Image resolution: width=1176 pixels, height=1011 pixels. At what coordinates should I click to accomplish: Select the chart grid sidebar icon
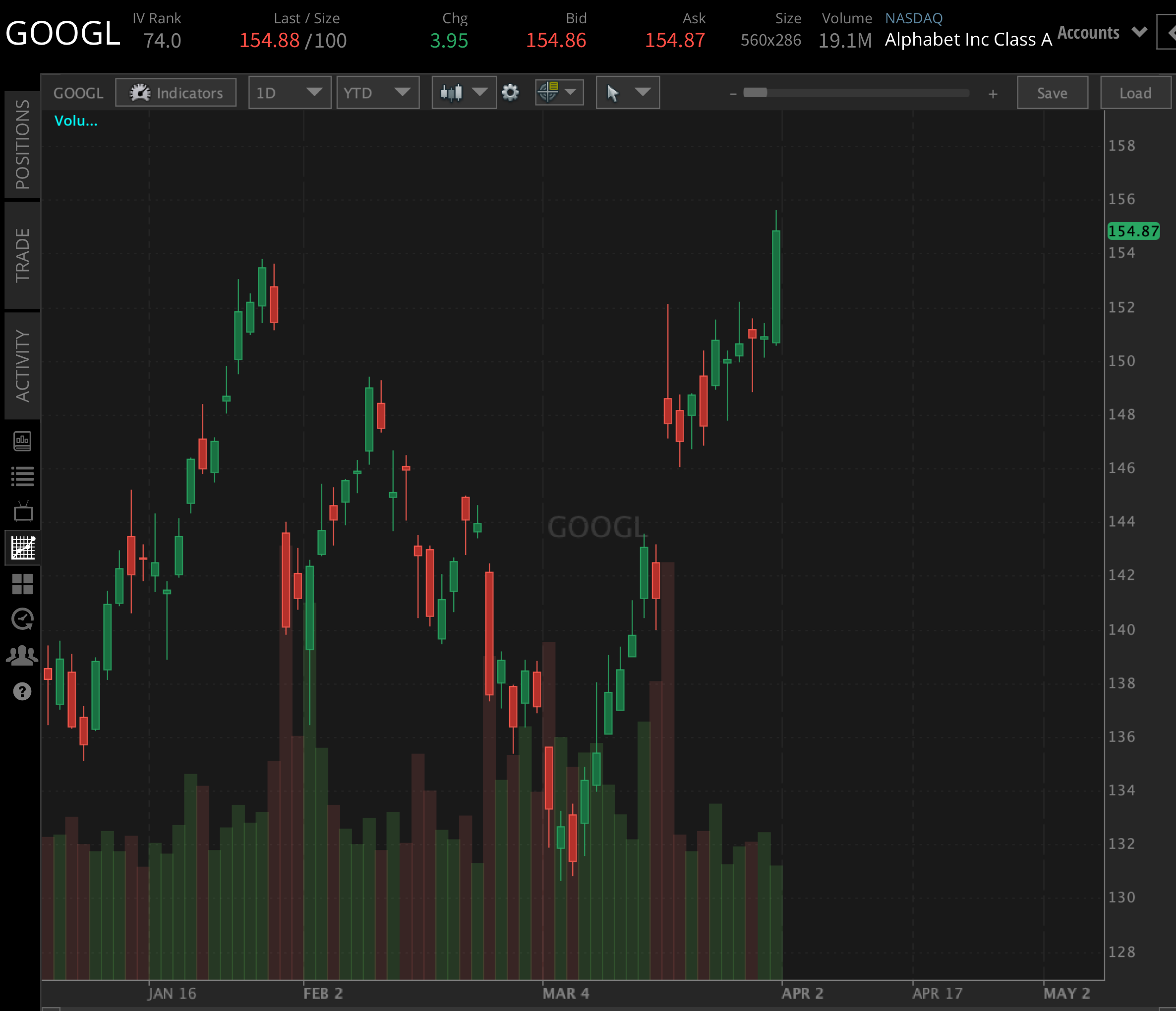point(23,548)
